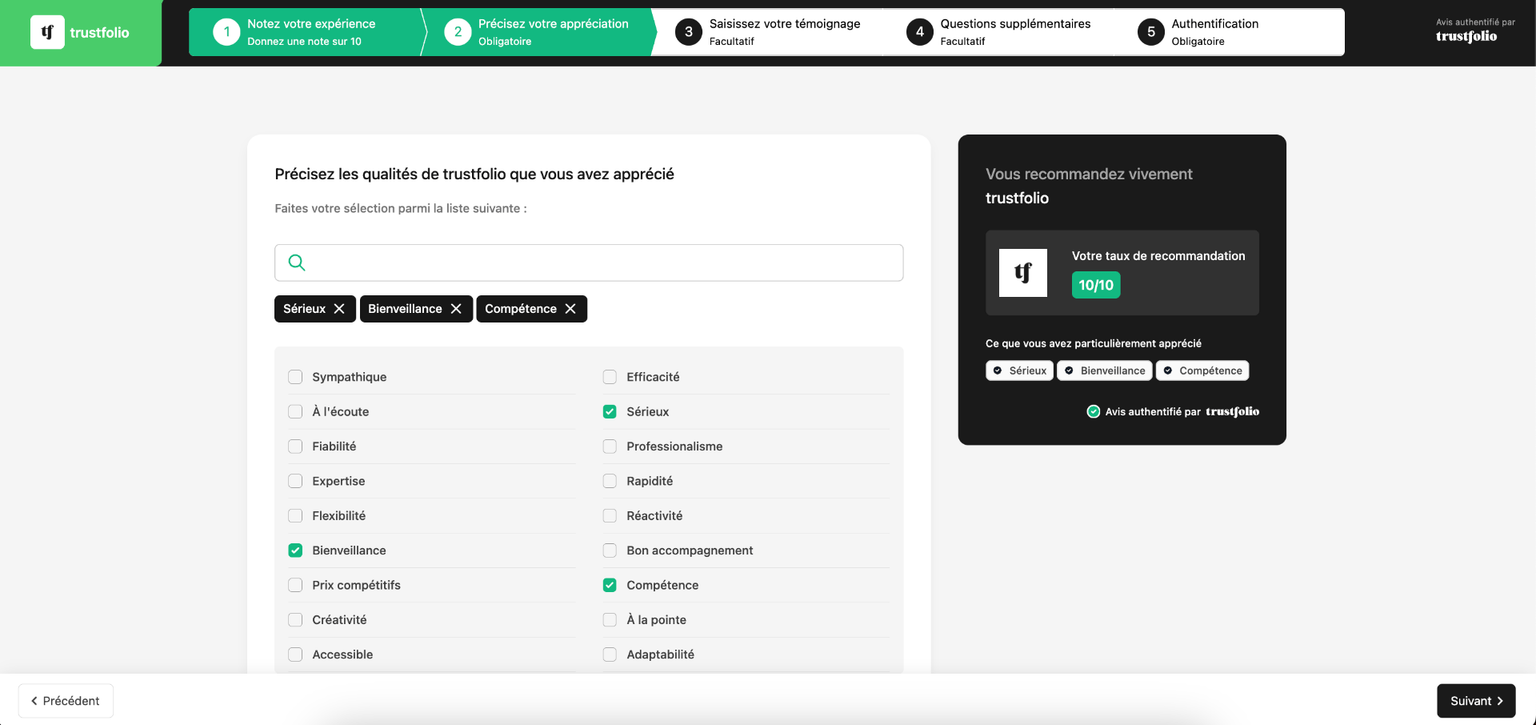Click the search magnifier icon
This screenshot has height=725, width=1536.
[x=297, y=263]
